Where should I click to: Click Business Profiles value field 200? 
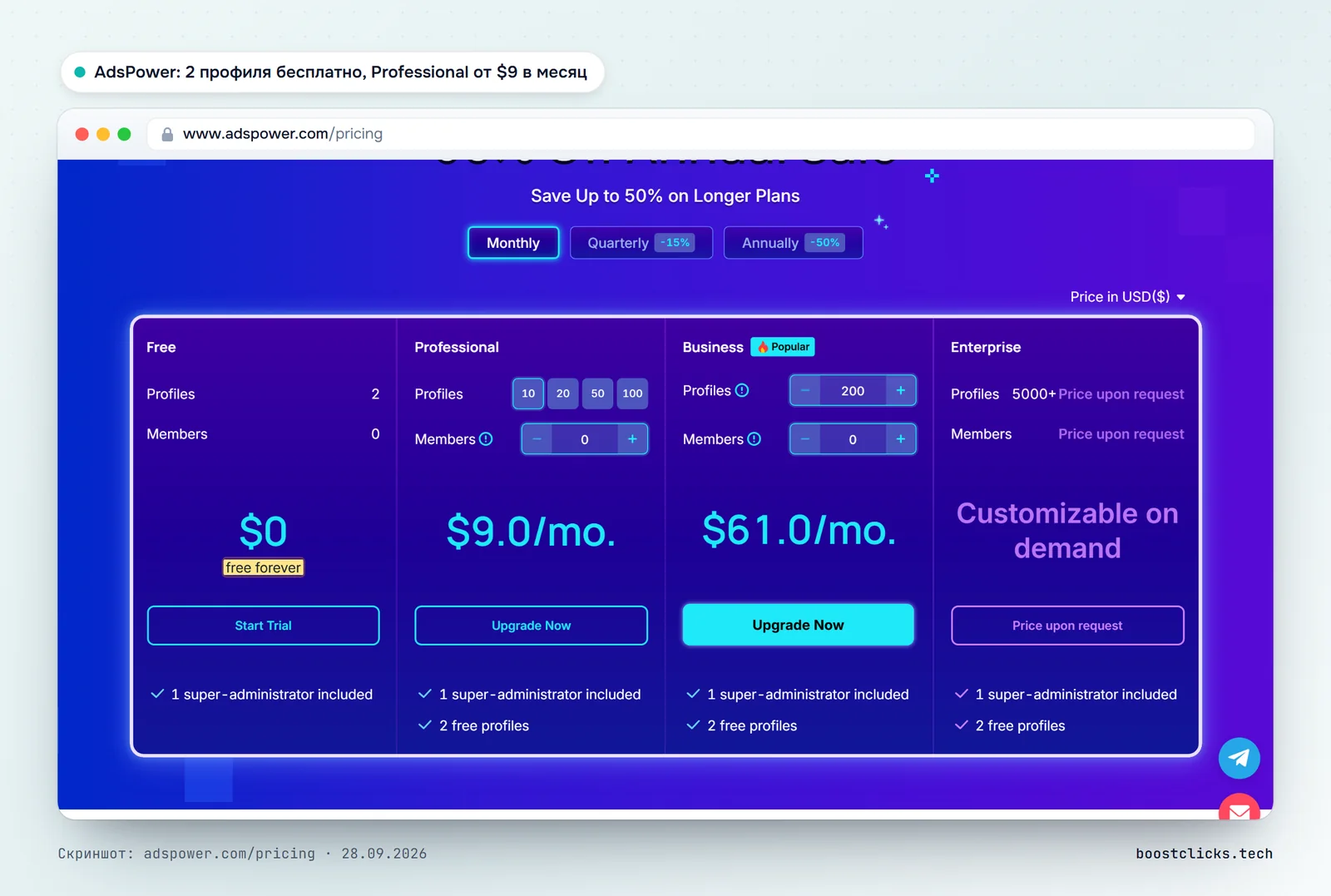click(853, 390)
